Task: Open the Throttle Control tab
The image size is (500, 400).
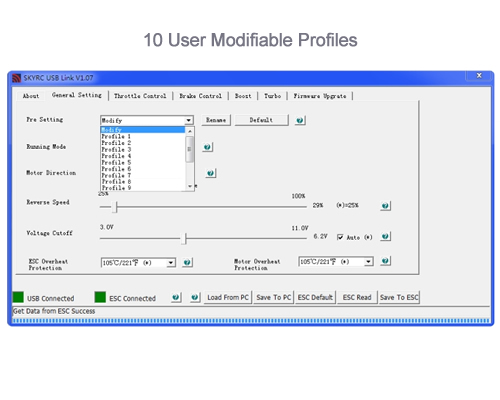Action: (140, 96)
